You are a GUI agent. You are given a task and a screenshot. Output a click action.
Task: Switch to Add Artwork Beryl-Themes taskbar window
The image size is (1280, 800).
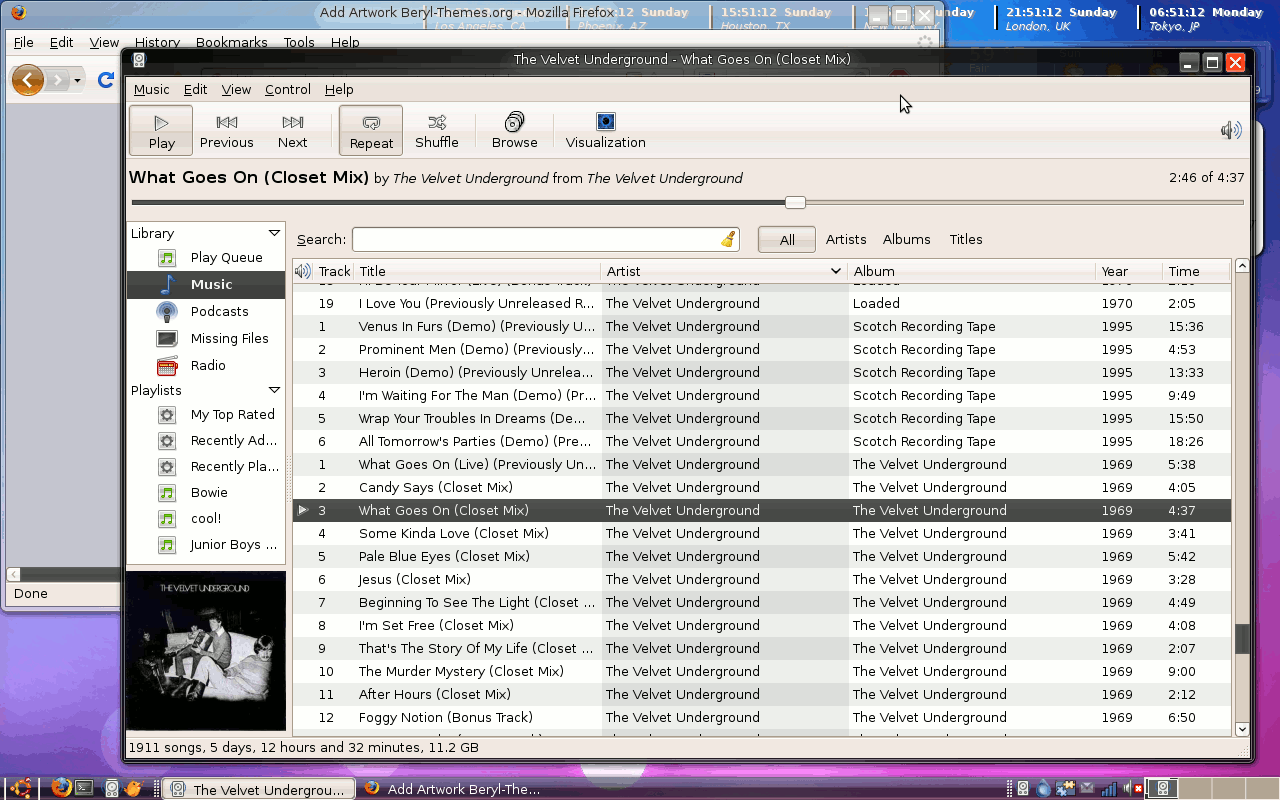pos(452,789)
